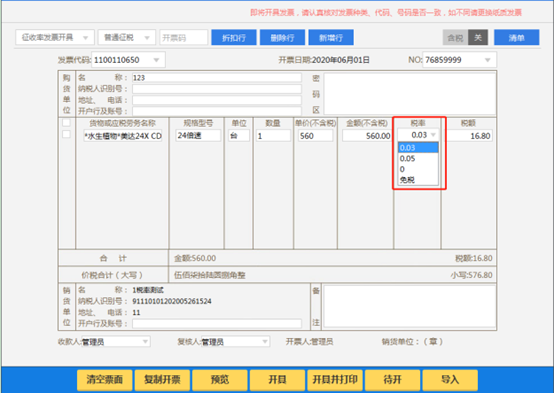Click the 开票码 input field
This screenshot has height=393, width=554.
click(183, 37)
